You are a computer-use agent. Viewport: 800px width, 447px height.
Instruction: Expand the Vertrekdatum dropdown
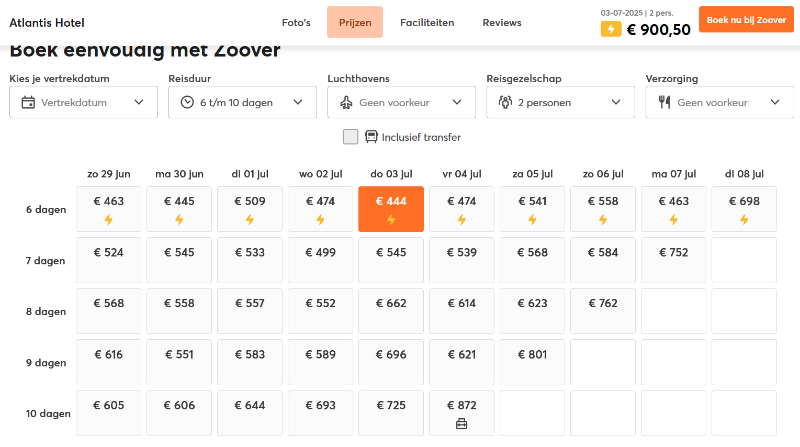click(x=139, y=102)
